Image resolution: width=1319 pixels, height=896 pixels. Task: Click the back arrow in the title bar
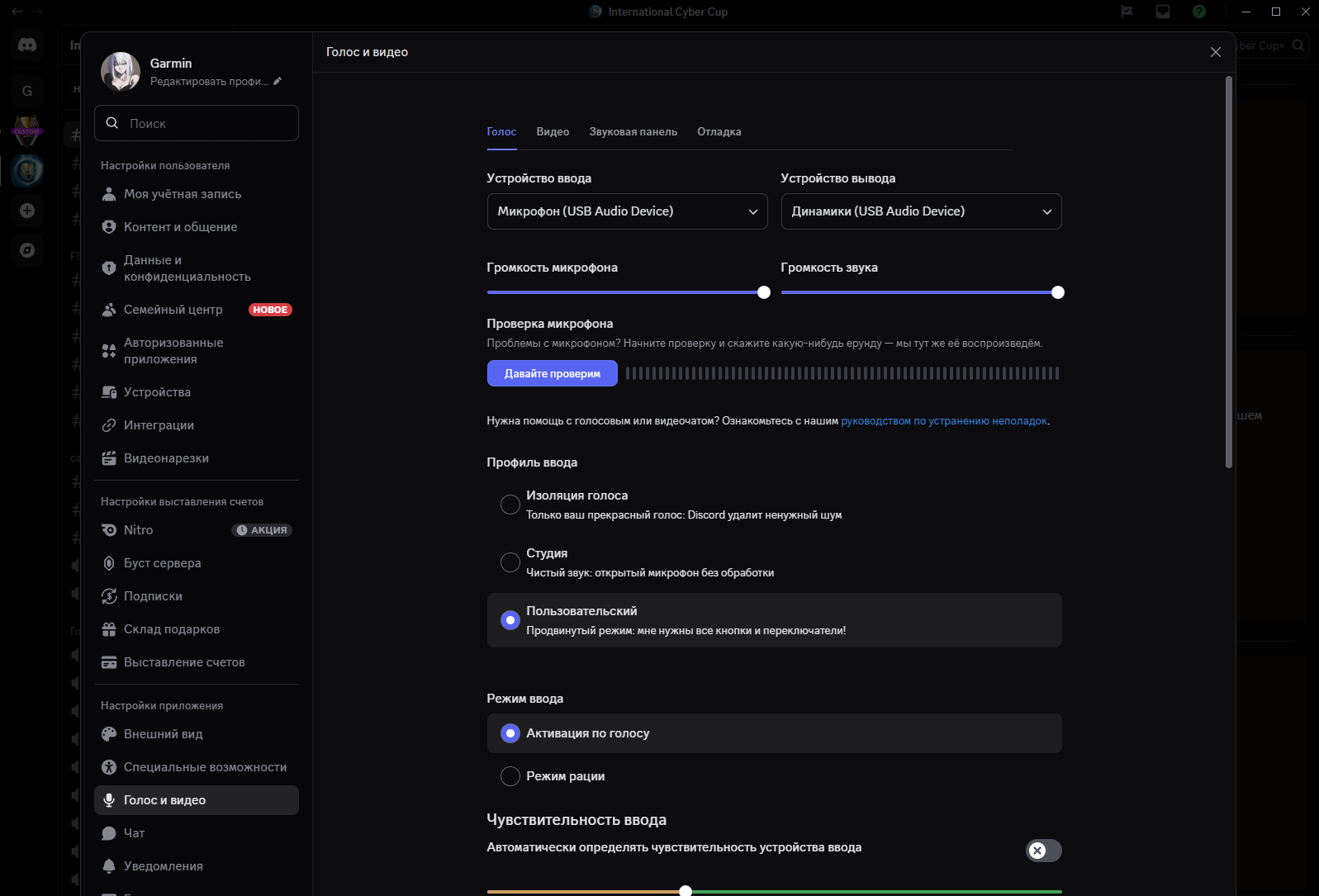[x=17, y=12]
